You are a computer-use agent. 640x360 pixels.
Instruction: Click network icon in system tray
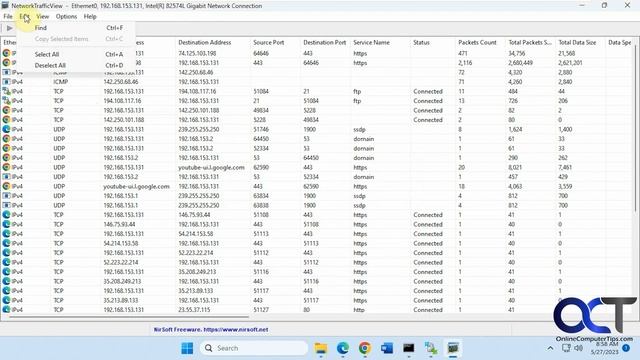pos(566,348)
